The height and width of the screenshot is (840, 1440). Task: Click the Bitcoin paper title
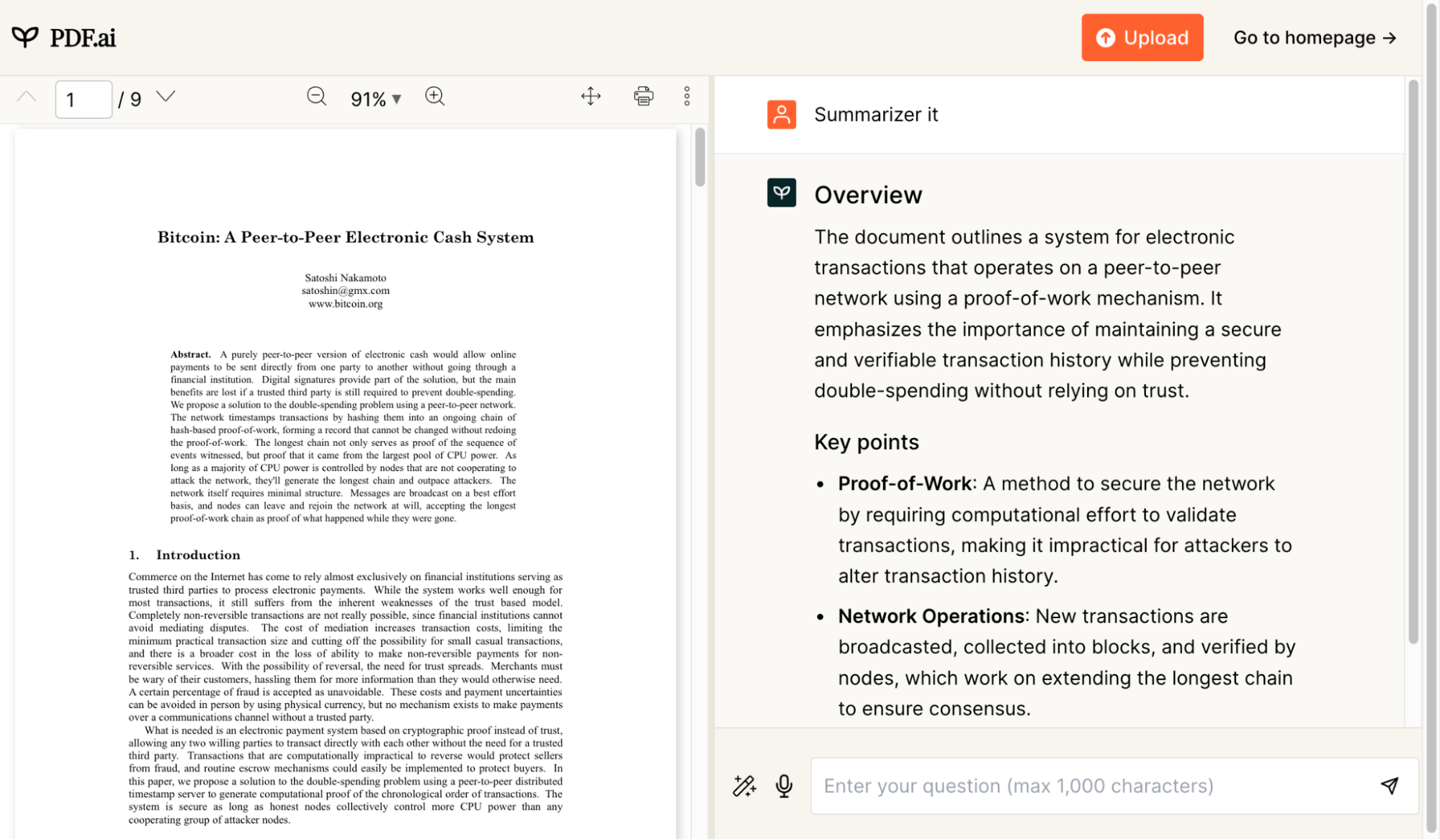coord(346,237)
